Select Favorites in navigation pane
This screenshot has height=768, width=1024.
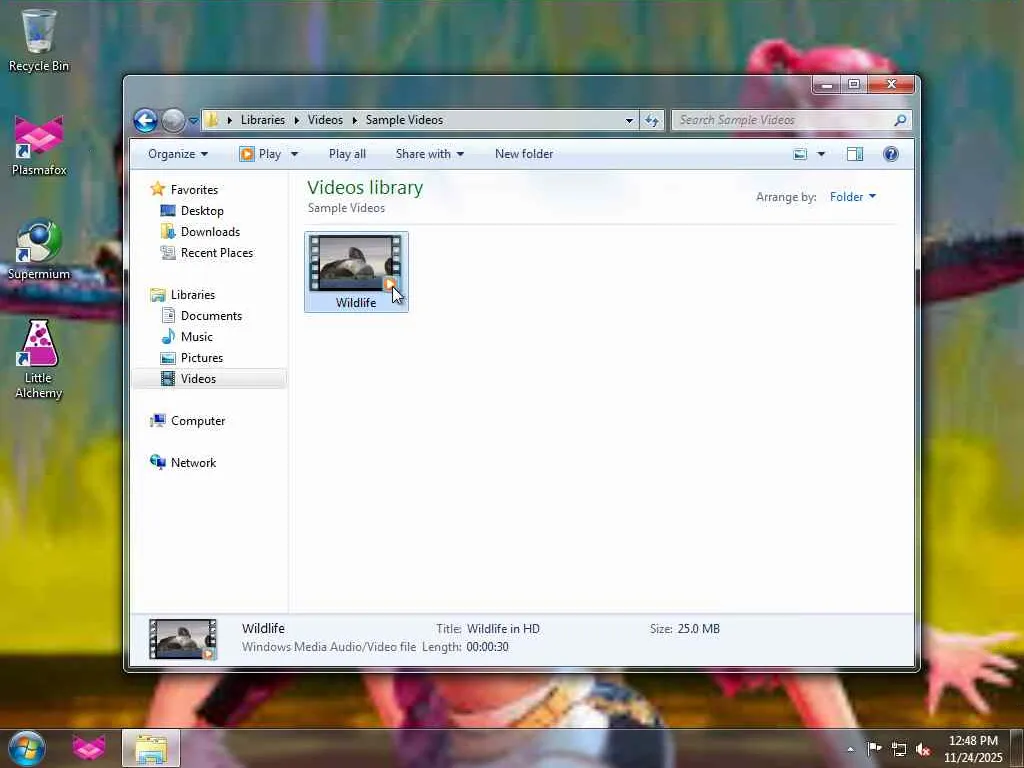194,189
